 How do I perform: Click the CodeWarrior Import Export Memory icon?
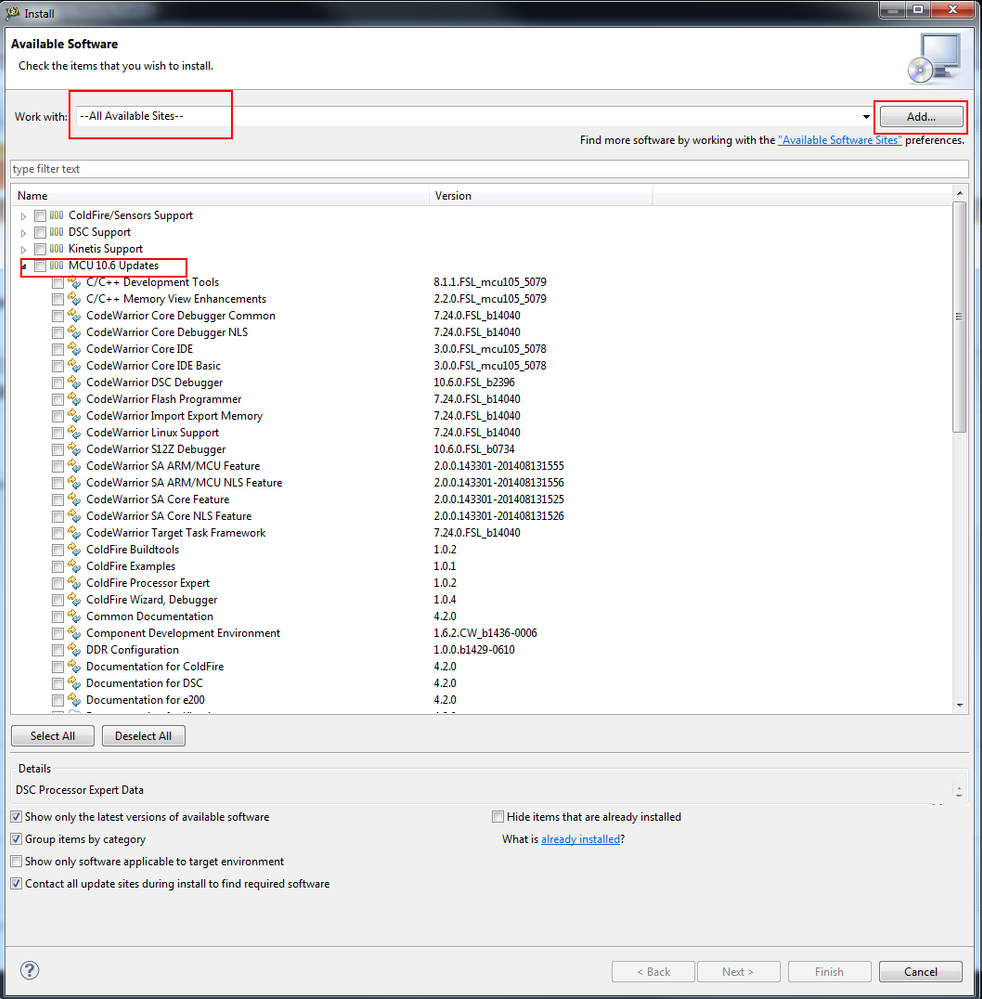[75, 415]
